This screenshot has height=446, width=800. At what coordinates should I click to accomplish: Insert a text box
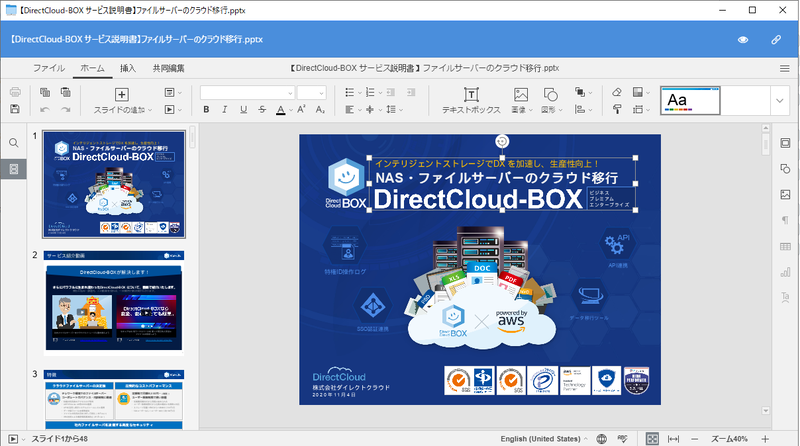471,101
